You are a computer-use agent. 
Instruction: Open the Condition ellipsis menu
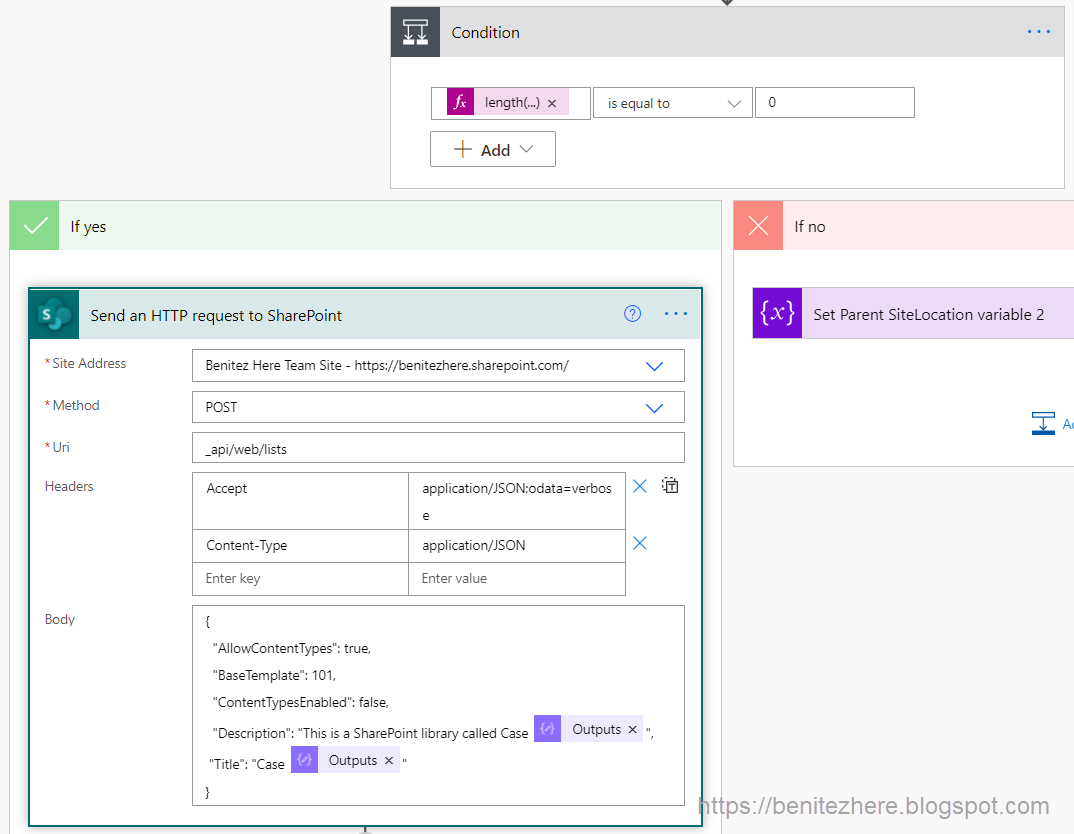pyautogui.click(x=1038, y=31)
